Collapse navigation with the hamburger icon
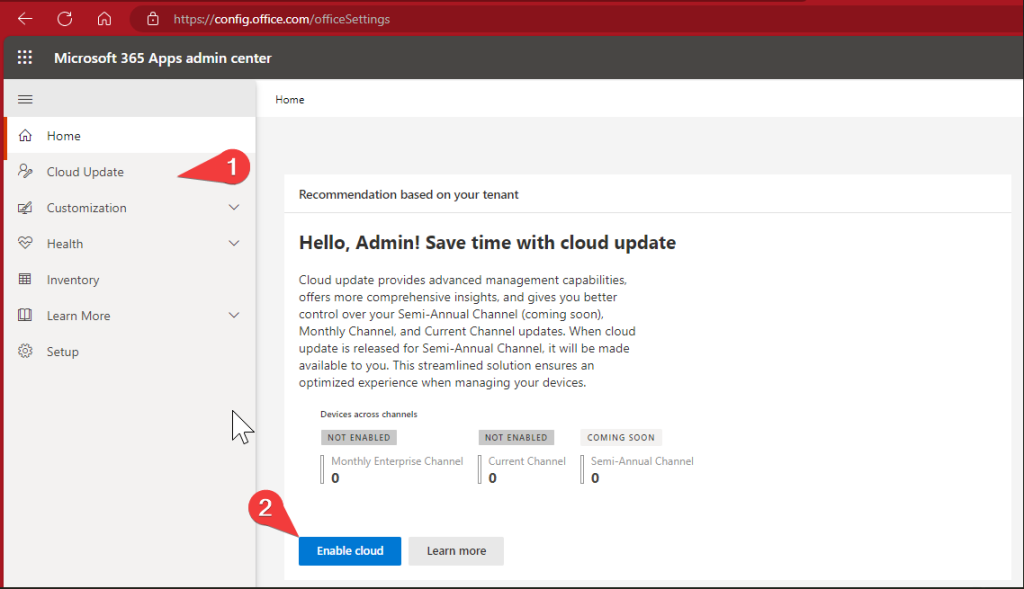1024x589 pixels. [25, 99]
